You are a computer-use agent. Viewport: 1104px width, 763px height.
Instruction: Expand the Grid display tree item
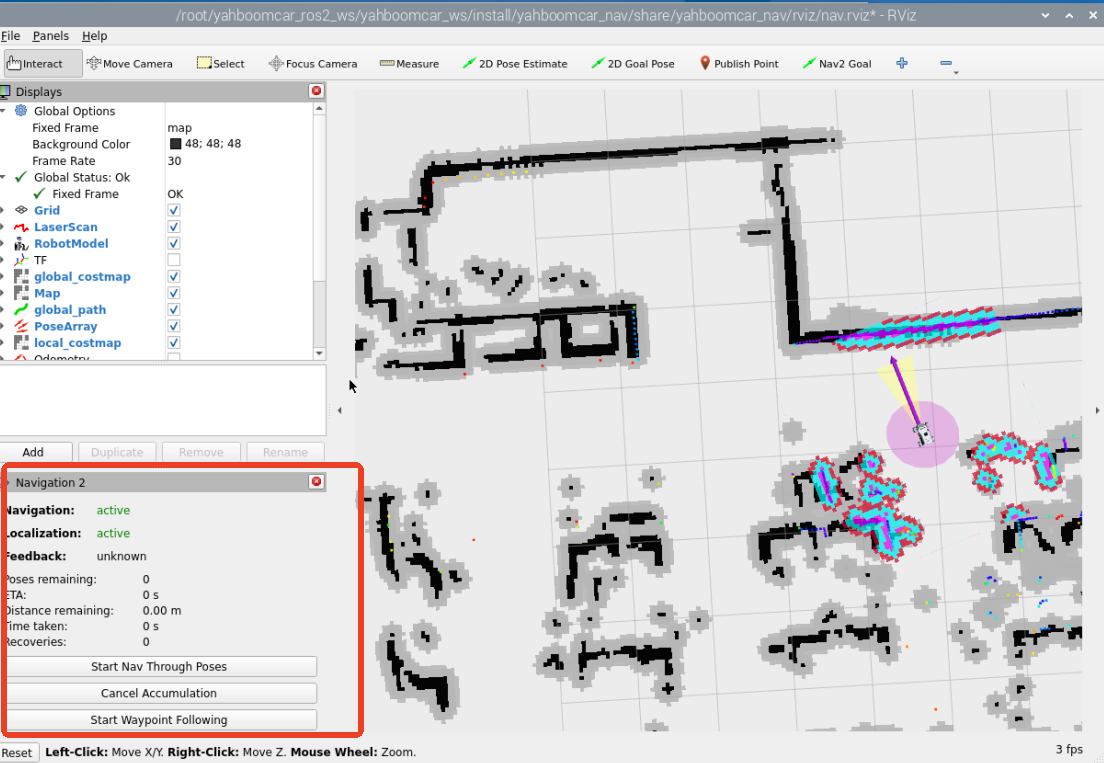4,211
